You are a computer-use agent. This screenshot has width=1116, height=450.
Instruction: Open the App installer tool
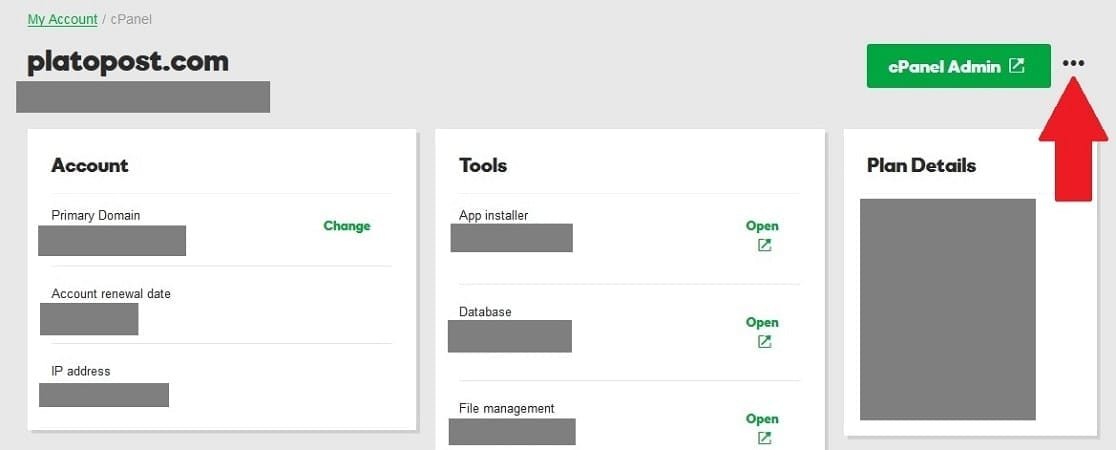(762, 226)
